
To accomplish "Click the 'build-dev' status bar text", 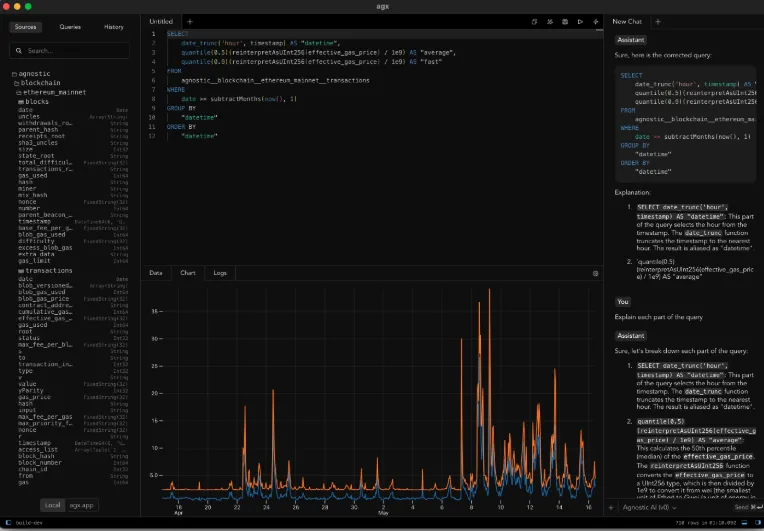I will (29, 523).
